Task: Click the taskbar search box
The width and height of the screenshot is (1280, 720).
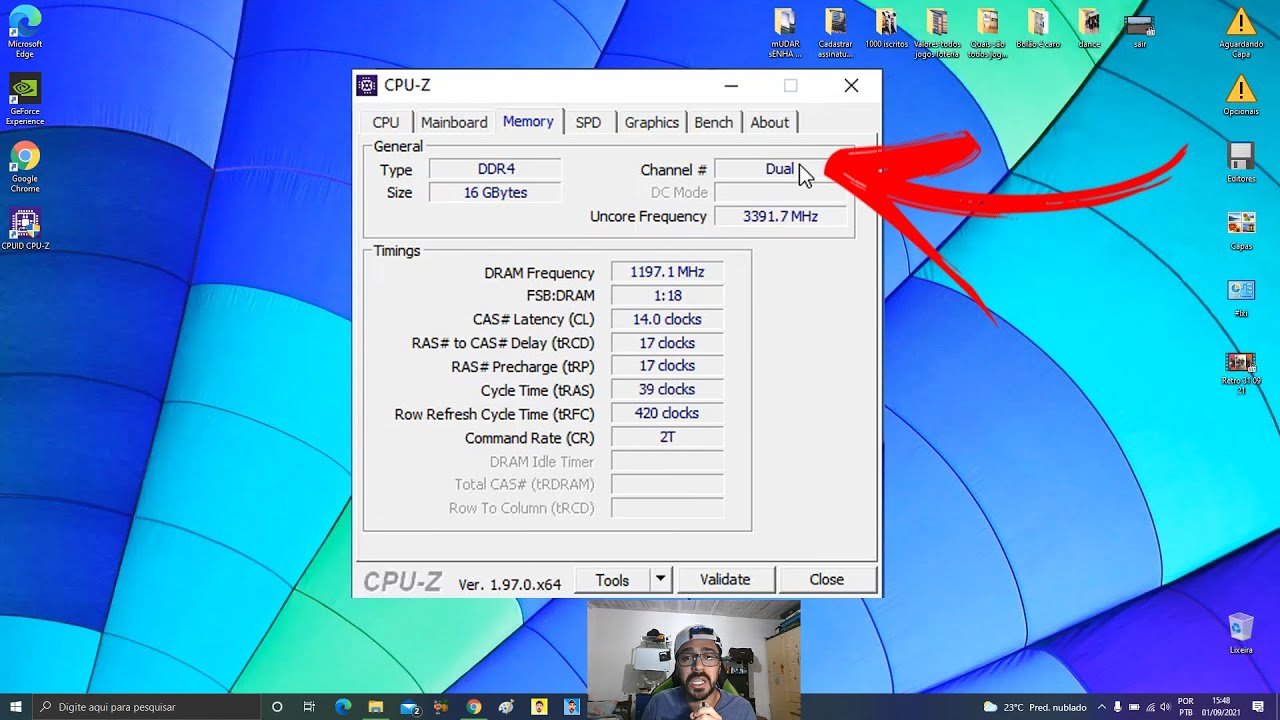Action: [x=145, y=707]
